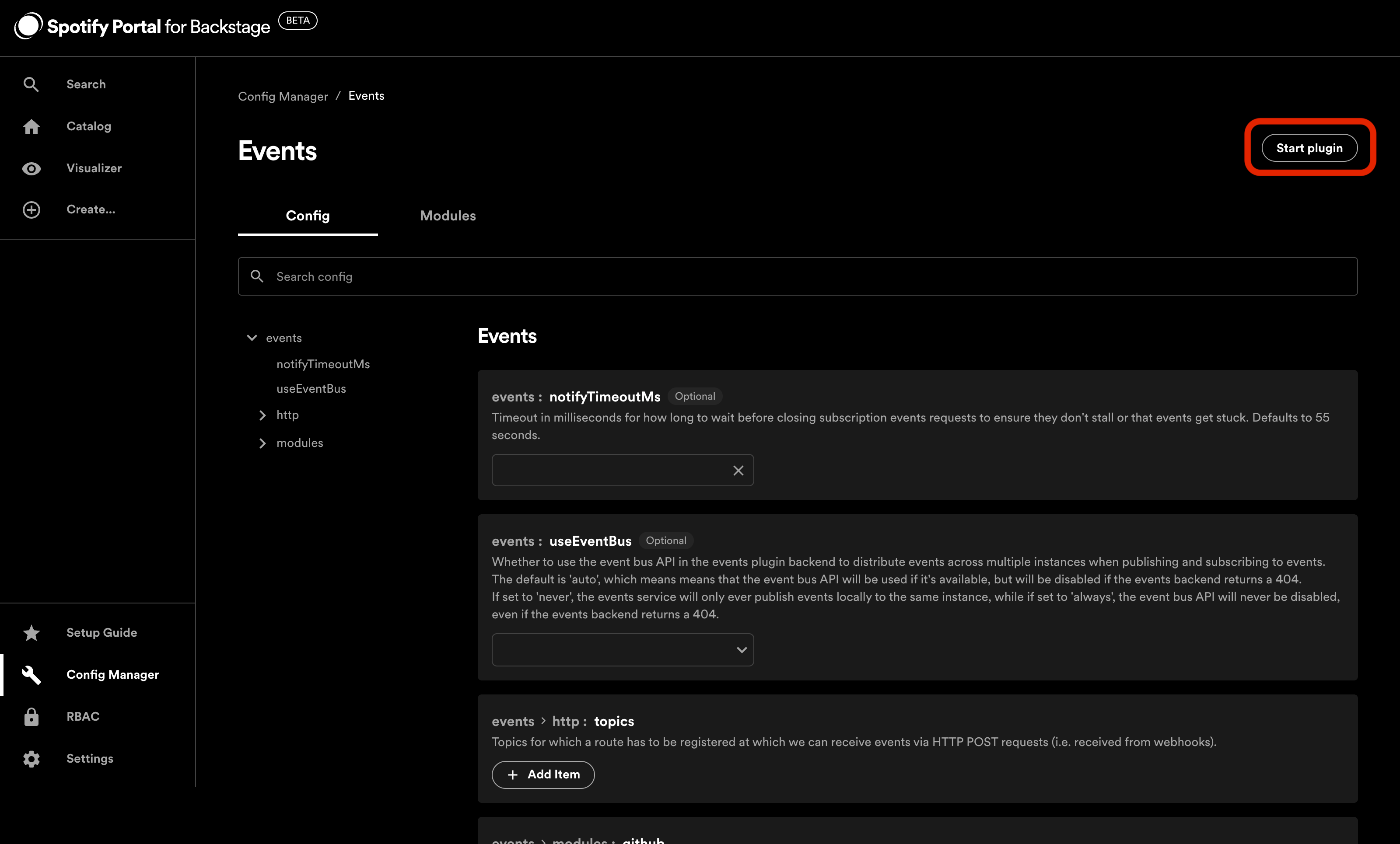The width and height of the screenshot is (1400, 844).
Task: Select events root label in config tree
Action: coord(284,338)
